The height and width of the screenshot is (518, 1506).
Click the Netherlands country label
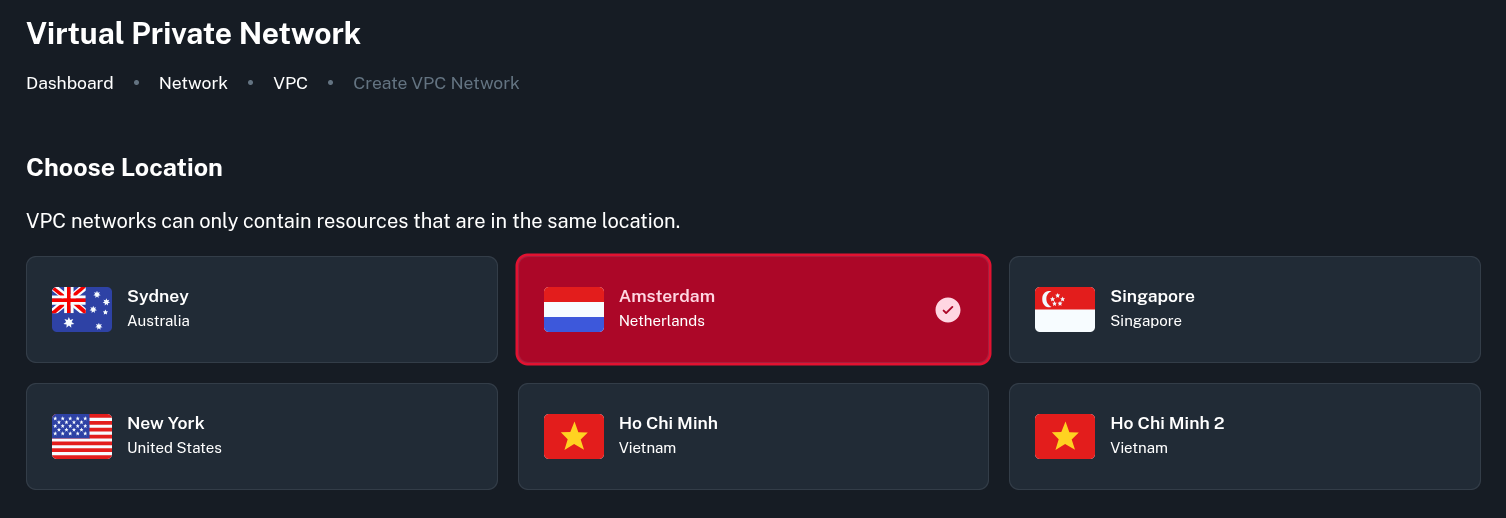(662, 321)
